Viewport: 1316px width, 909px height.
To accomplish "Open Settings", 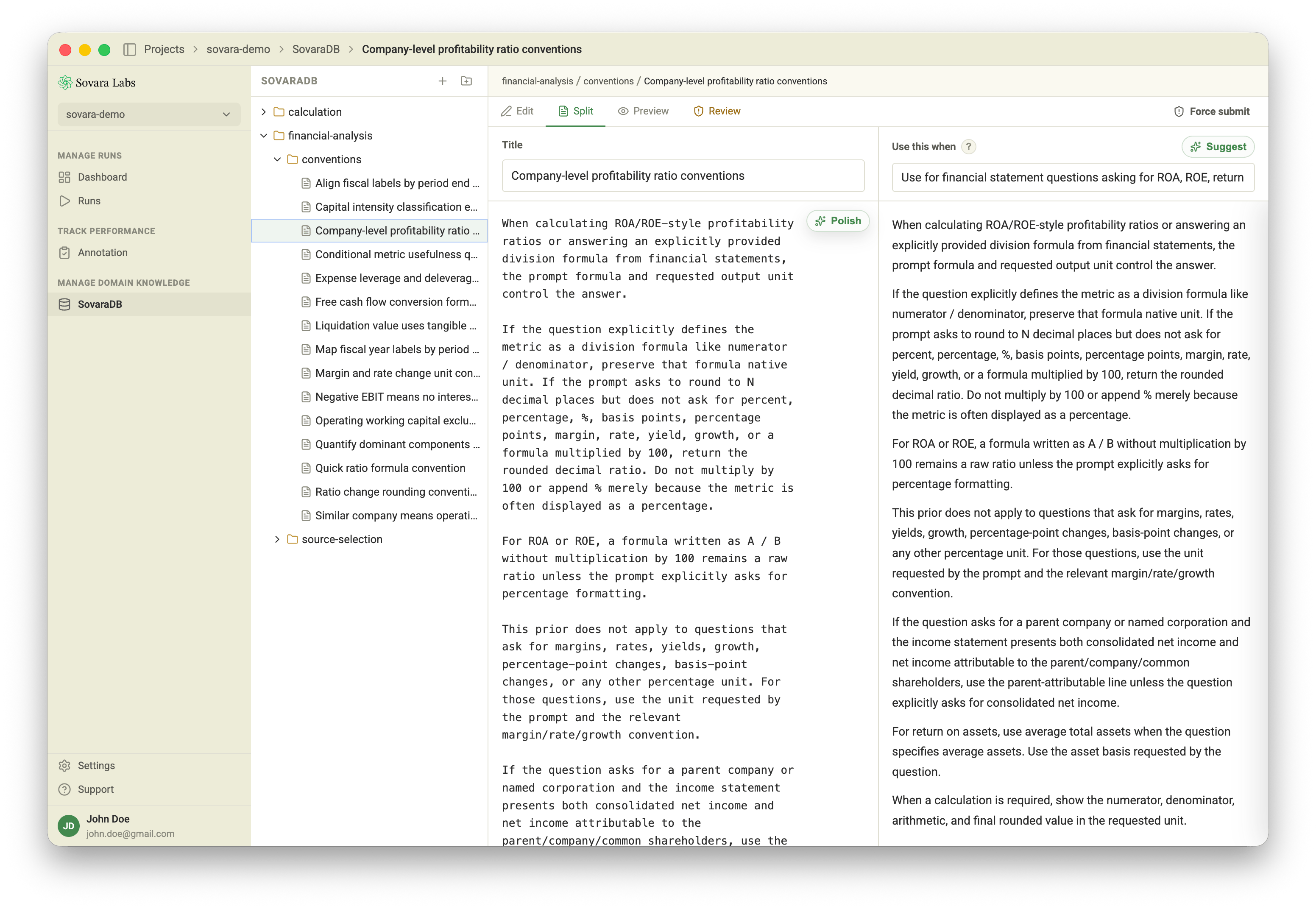I will [149, 765].
